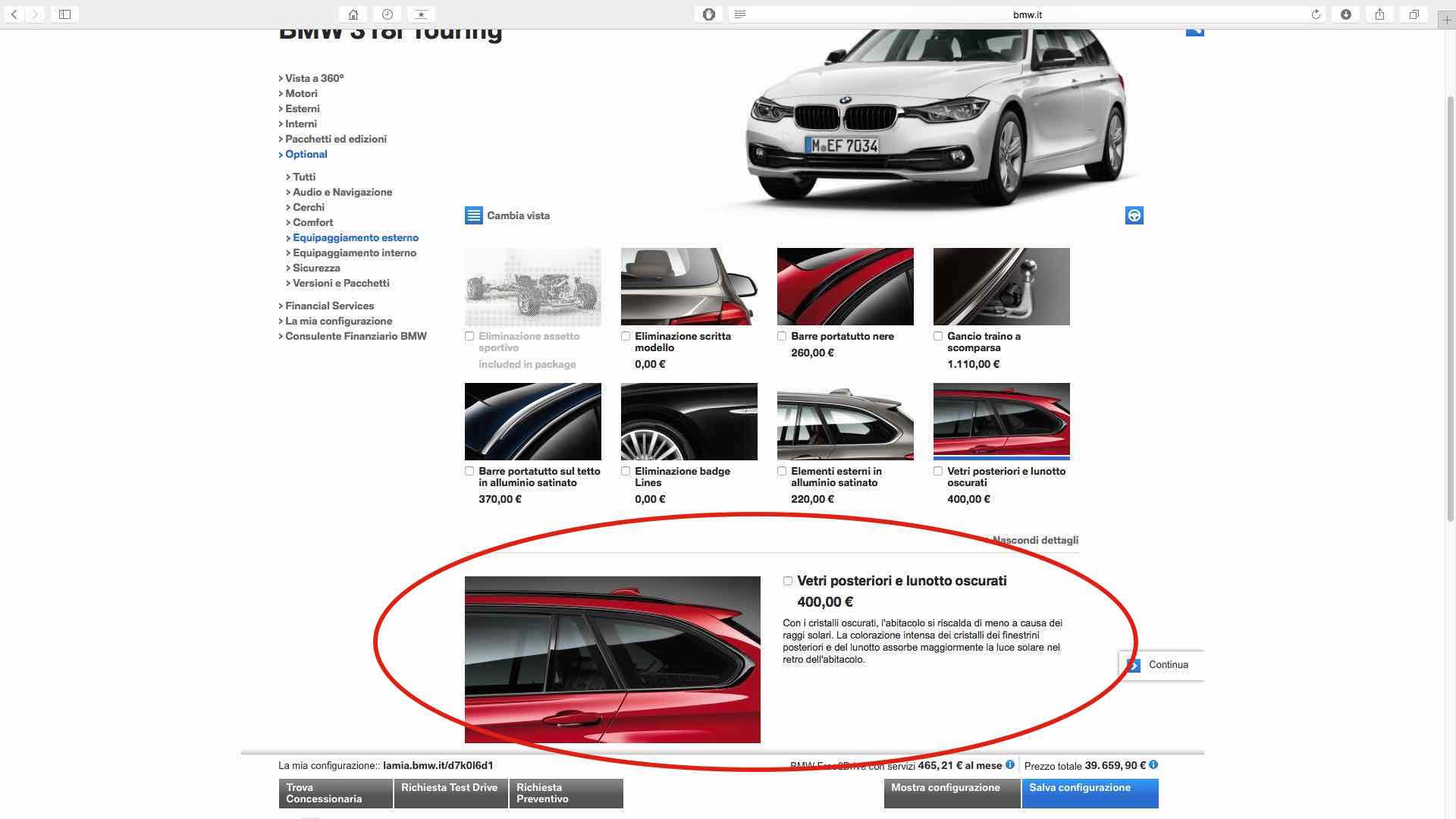1456x819 pixels.
Task: Reload the bmw.it page
Action: click(1316, 14)
